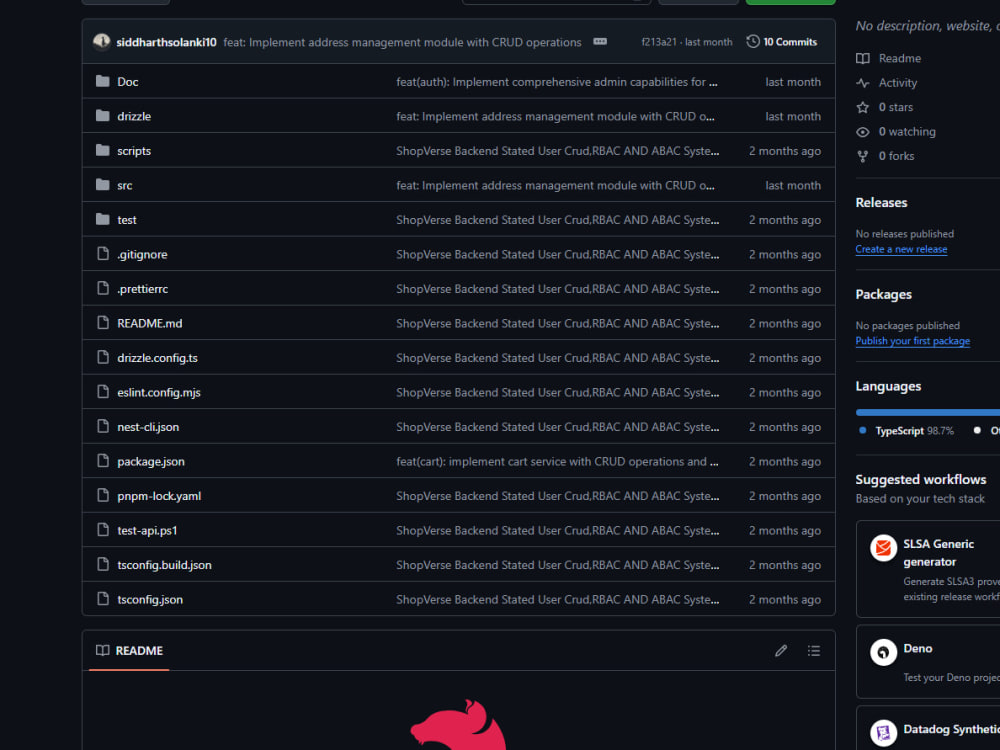Click Publish your first package link
The height and width of the screenshot is (750, 1000).
point(913,341)
